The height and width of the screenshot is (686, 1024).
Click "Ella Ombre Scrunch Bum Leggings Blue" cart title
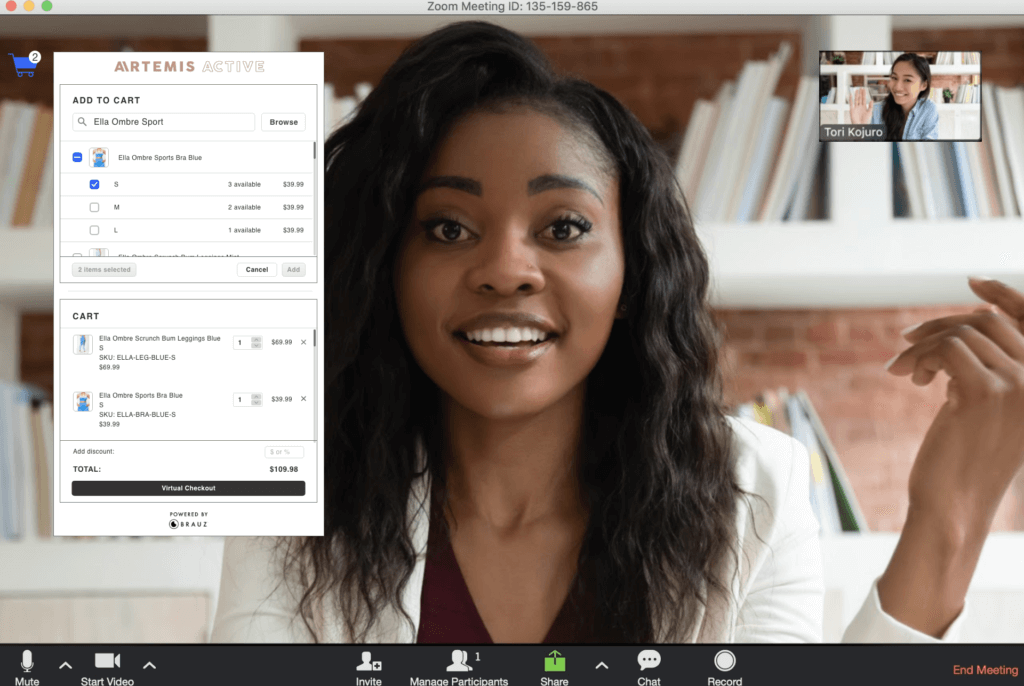click(159, 338)
